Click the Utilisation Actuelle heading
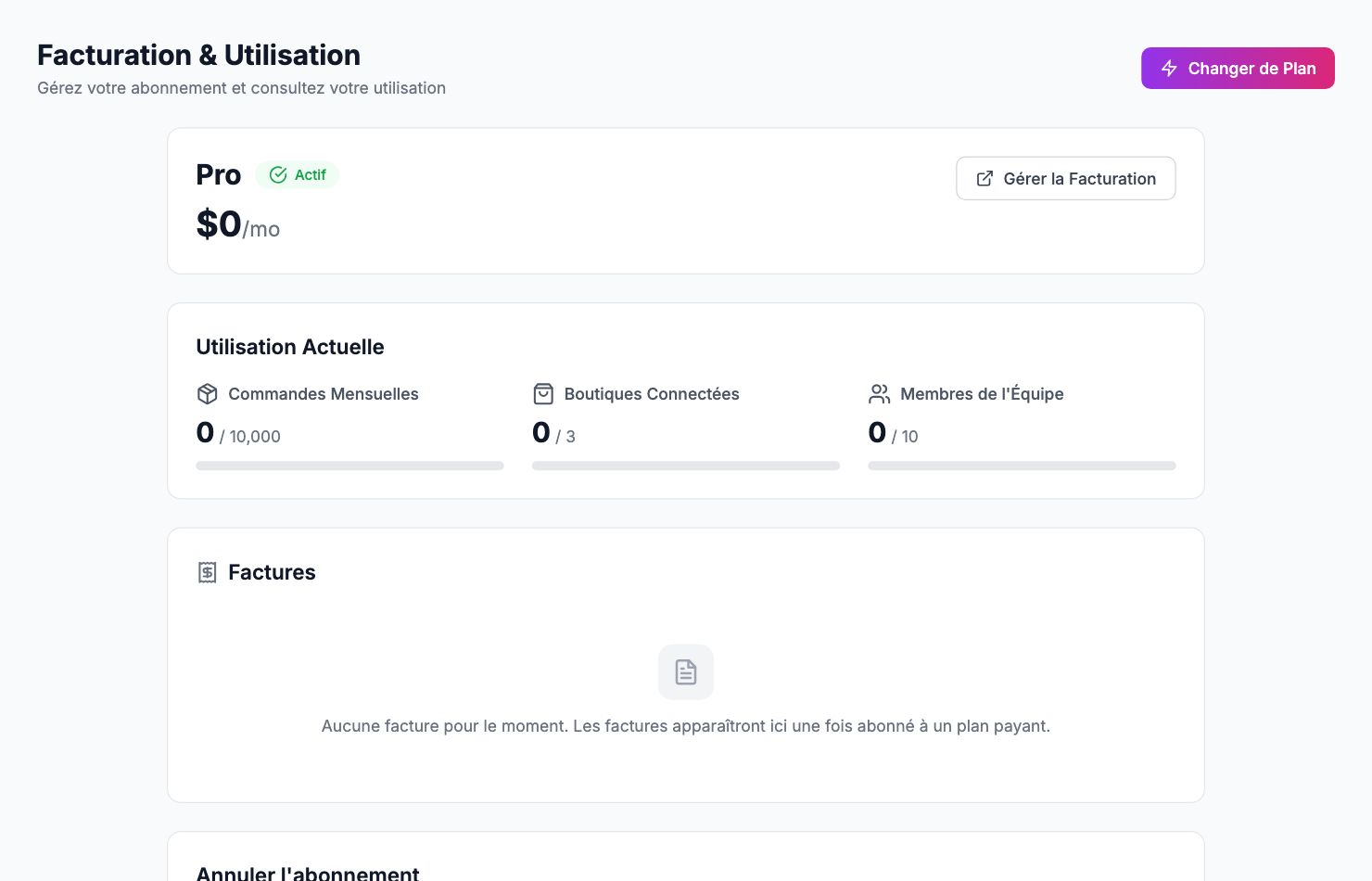1372x881 pixels. tap(290, 347)
